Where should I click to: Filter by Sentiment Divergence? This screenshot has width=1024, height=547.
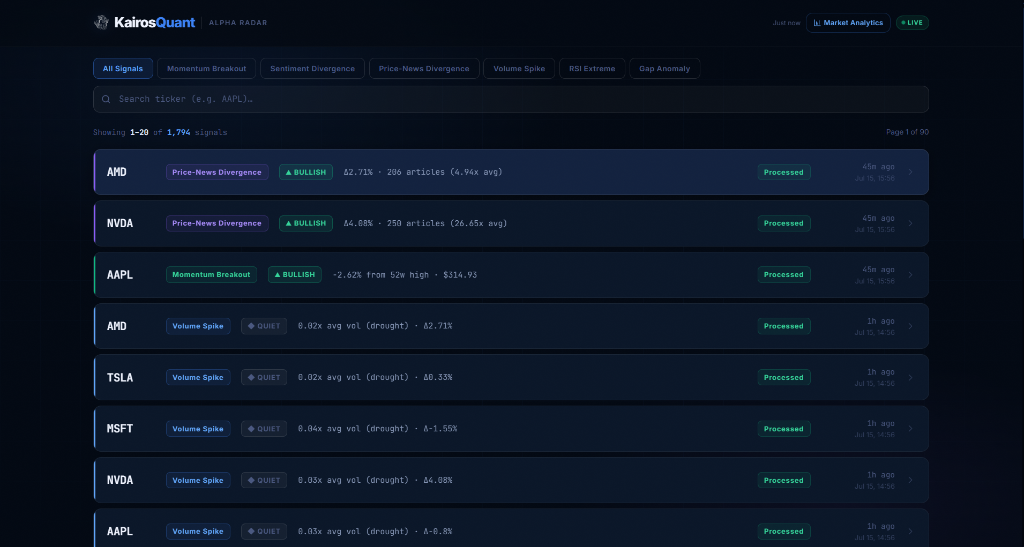click(312, 69)
